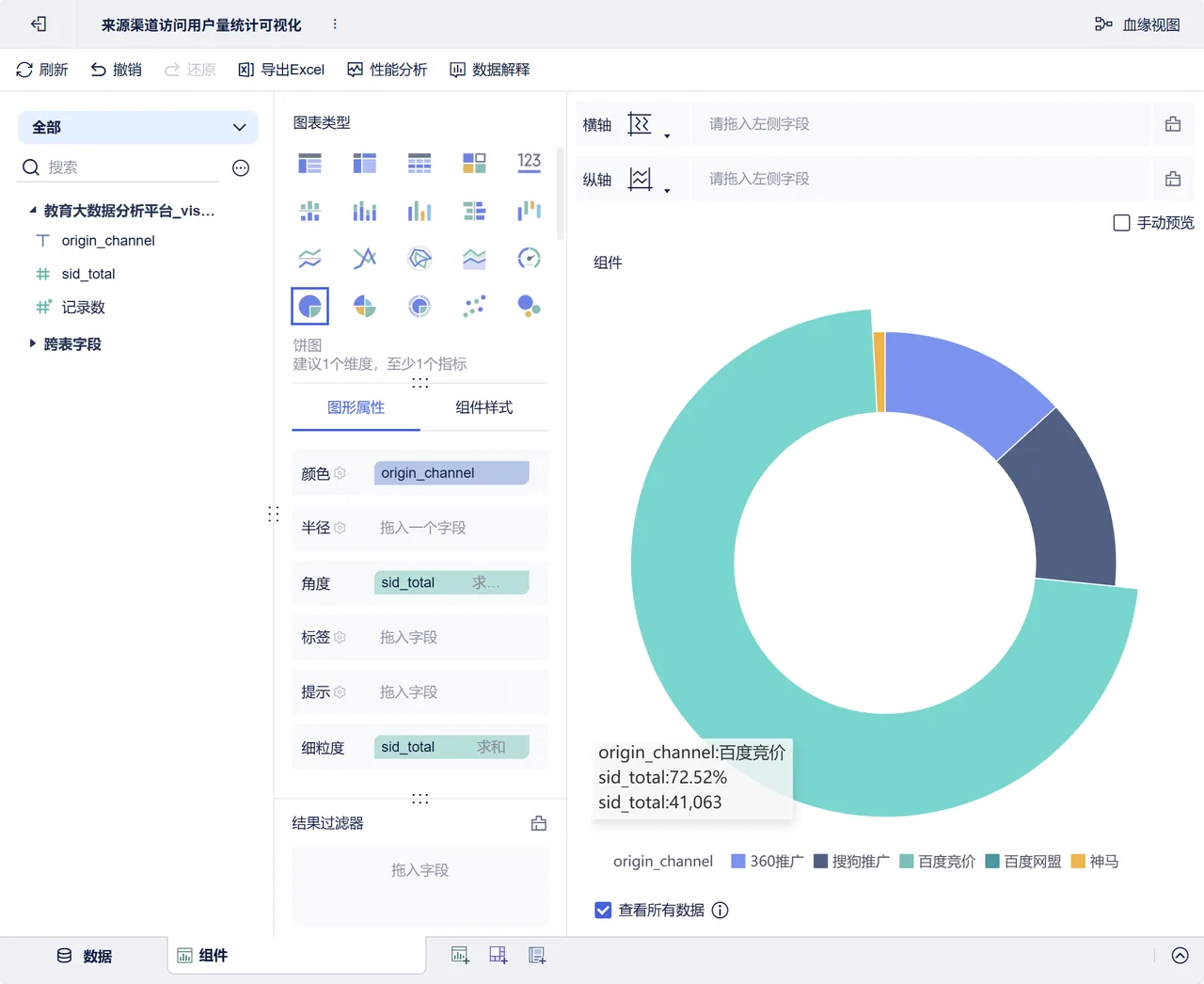Click the clear icon at the 横轴 row end

point(1173,124)
